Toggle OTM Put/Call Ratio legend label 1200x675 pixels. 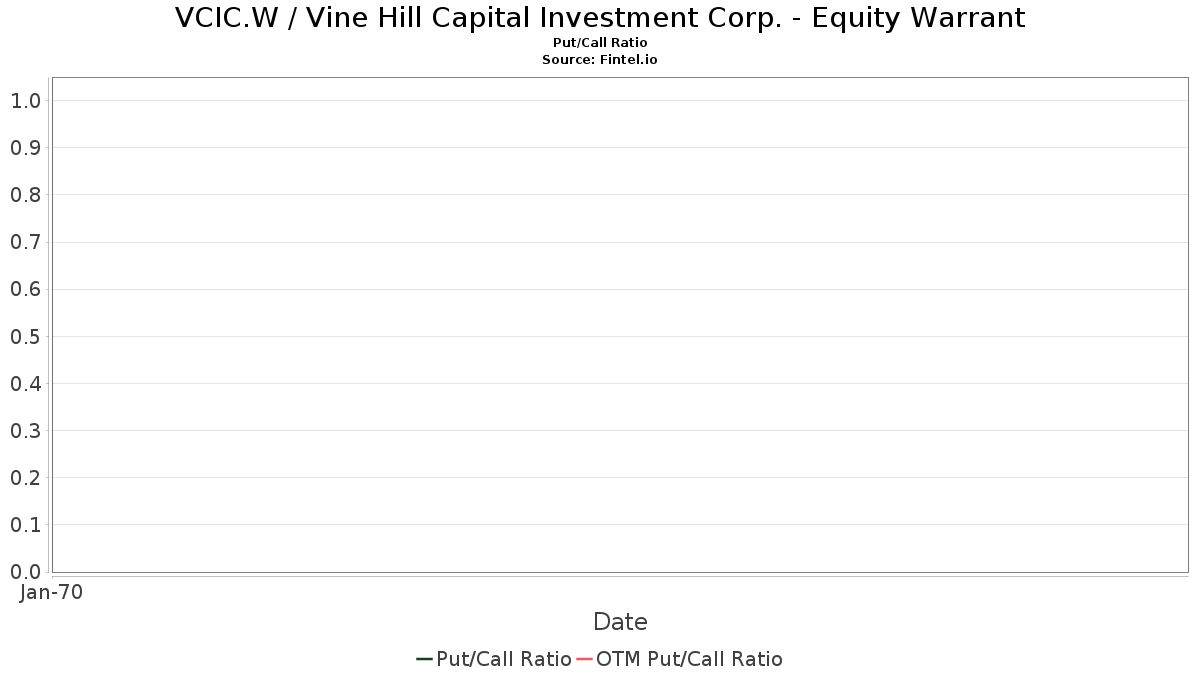pos(689,659)
